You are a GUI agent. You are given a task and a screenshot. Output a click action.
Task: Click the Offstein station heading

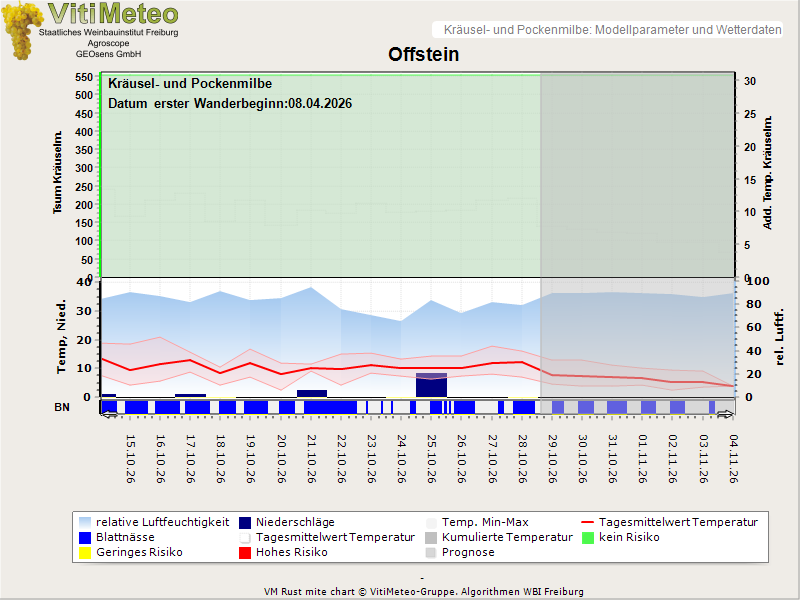click(x=423, y=54)
